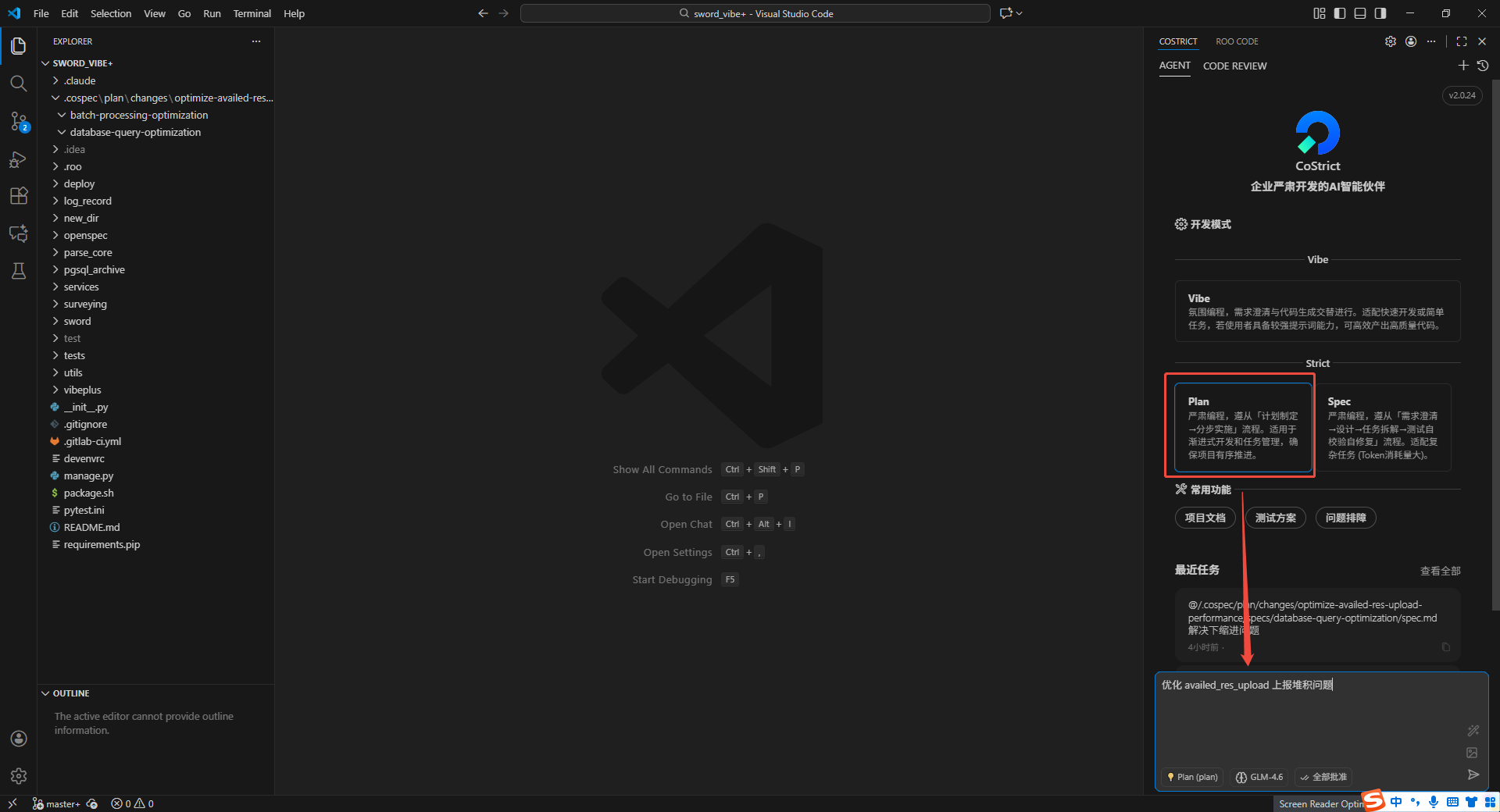The width and height of the screenshot is (1500, 812).
Task: Open the Extensions view
Action: click(19, 196)
